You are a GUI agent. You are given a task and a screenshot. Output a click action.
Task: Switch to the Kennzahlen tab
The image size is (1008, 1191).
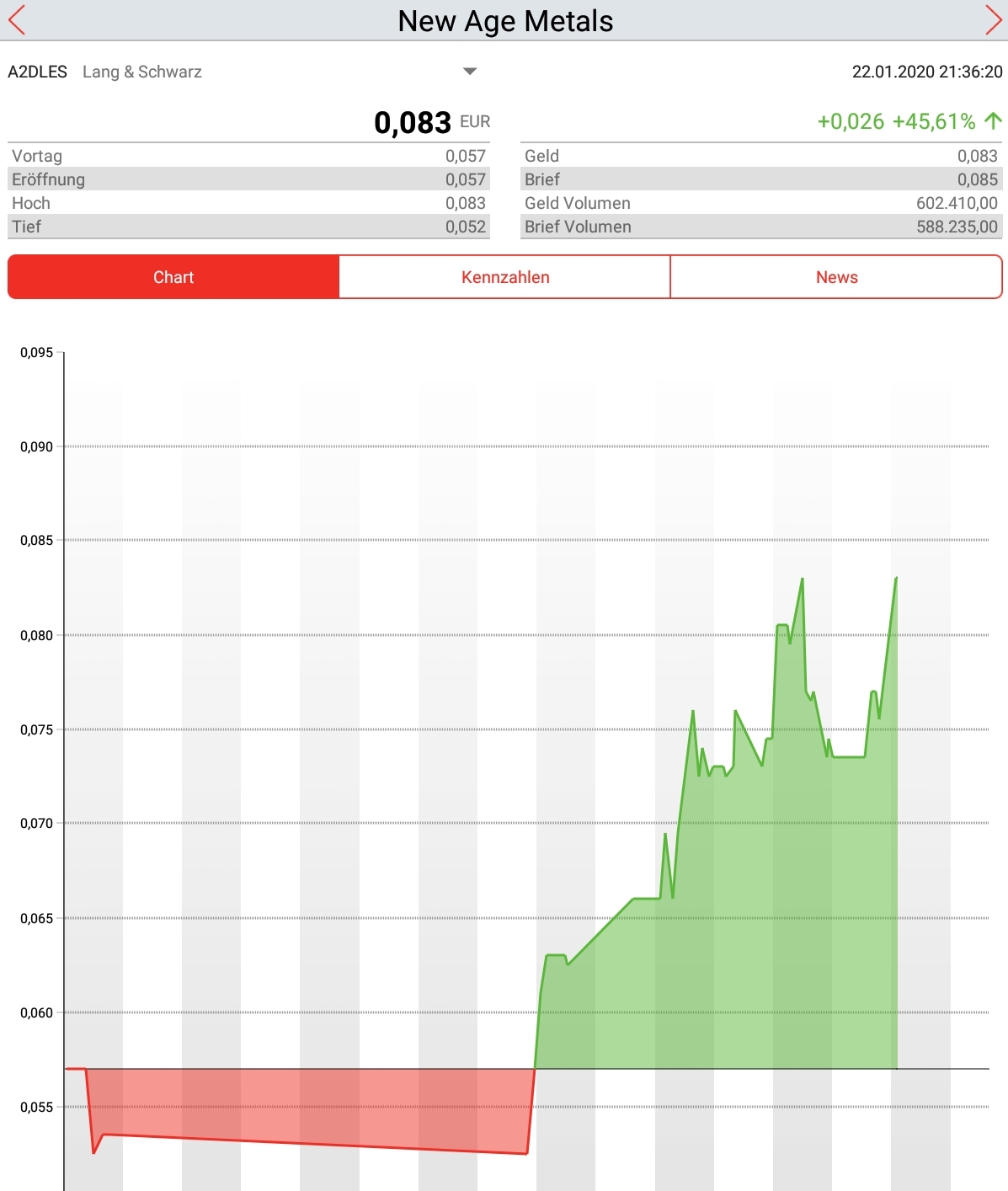(505, 277)
